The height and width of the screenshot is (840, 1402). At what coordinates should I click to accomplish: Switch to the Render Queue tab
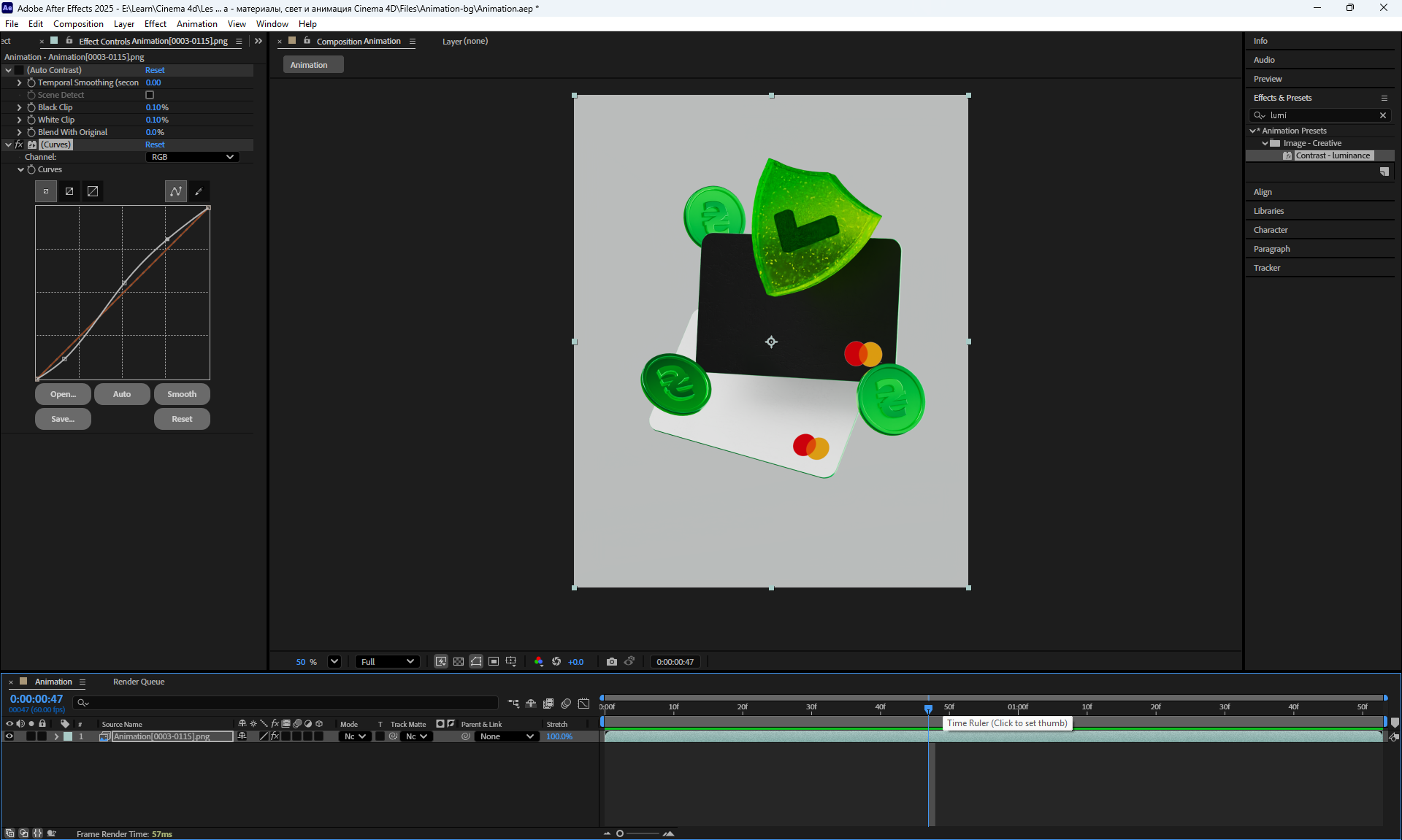[139, 682]
